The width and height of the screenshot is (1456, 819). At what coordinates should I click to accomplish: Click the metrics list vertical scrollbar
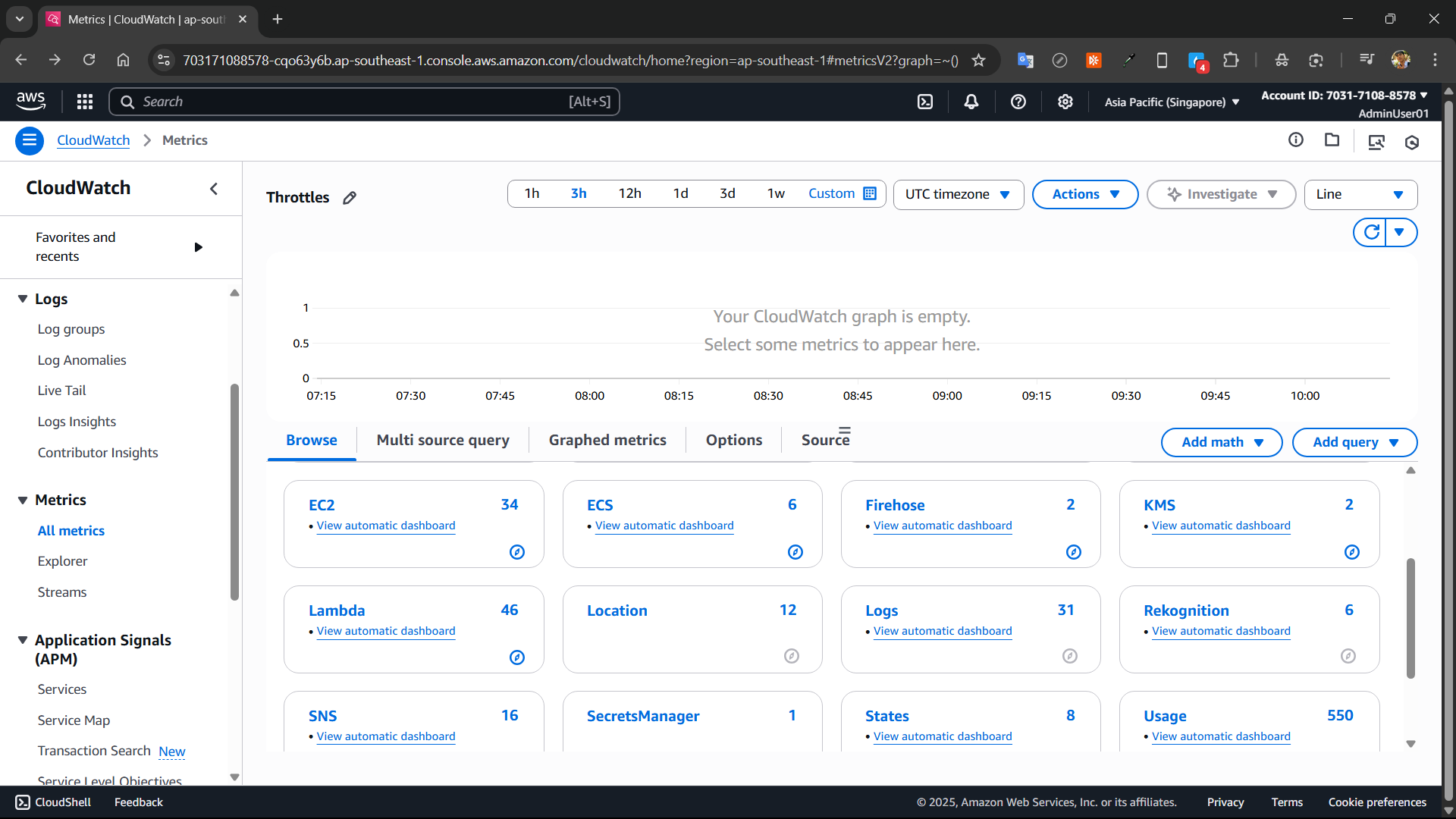pyautogui.click(x=1410, y=618)
